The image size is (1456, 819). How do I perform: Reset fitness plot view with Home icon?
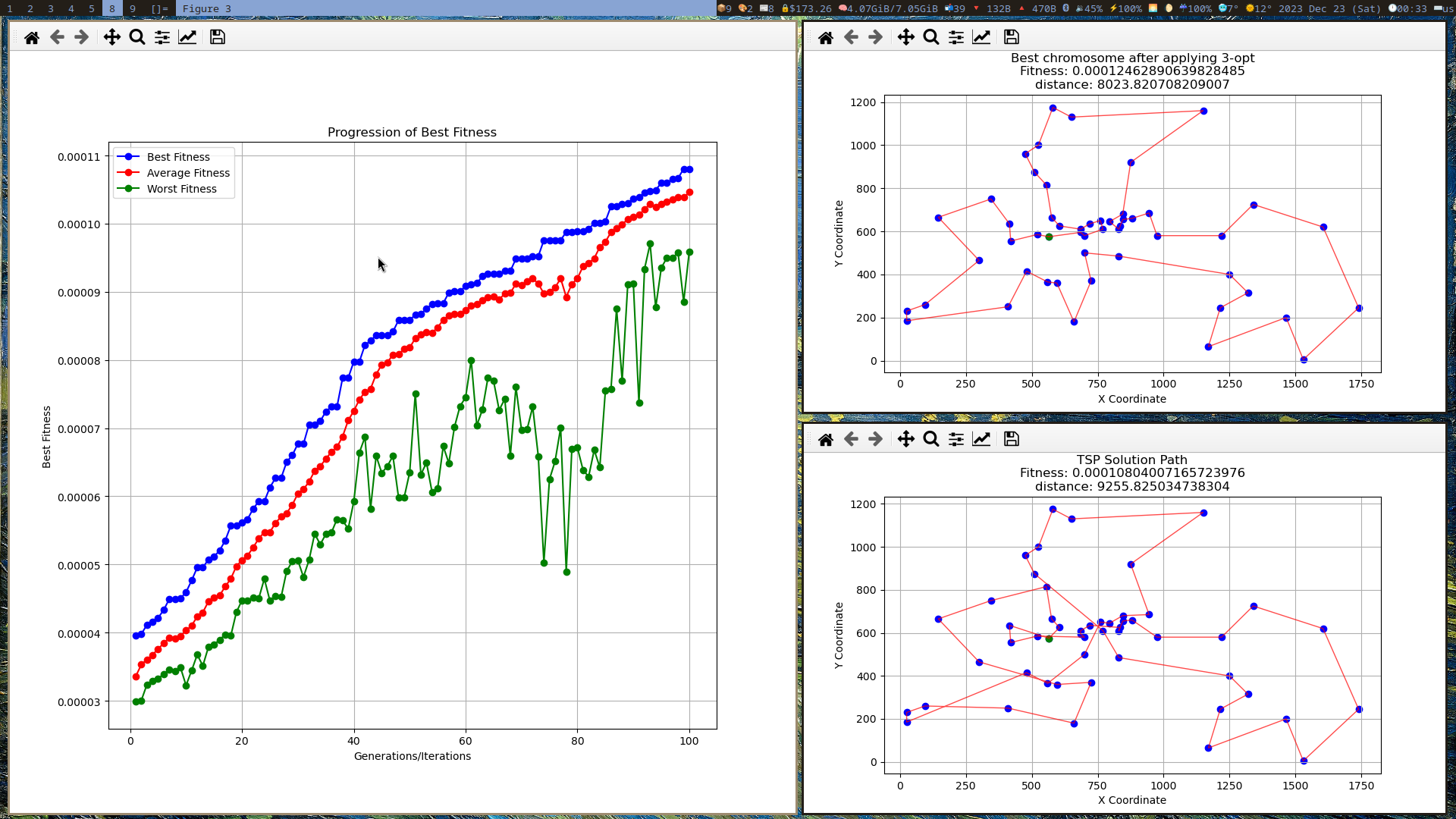pos(32,37)
